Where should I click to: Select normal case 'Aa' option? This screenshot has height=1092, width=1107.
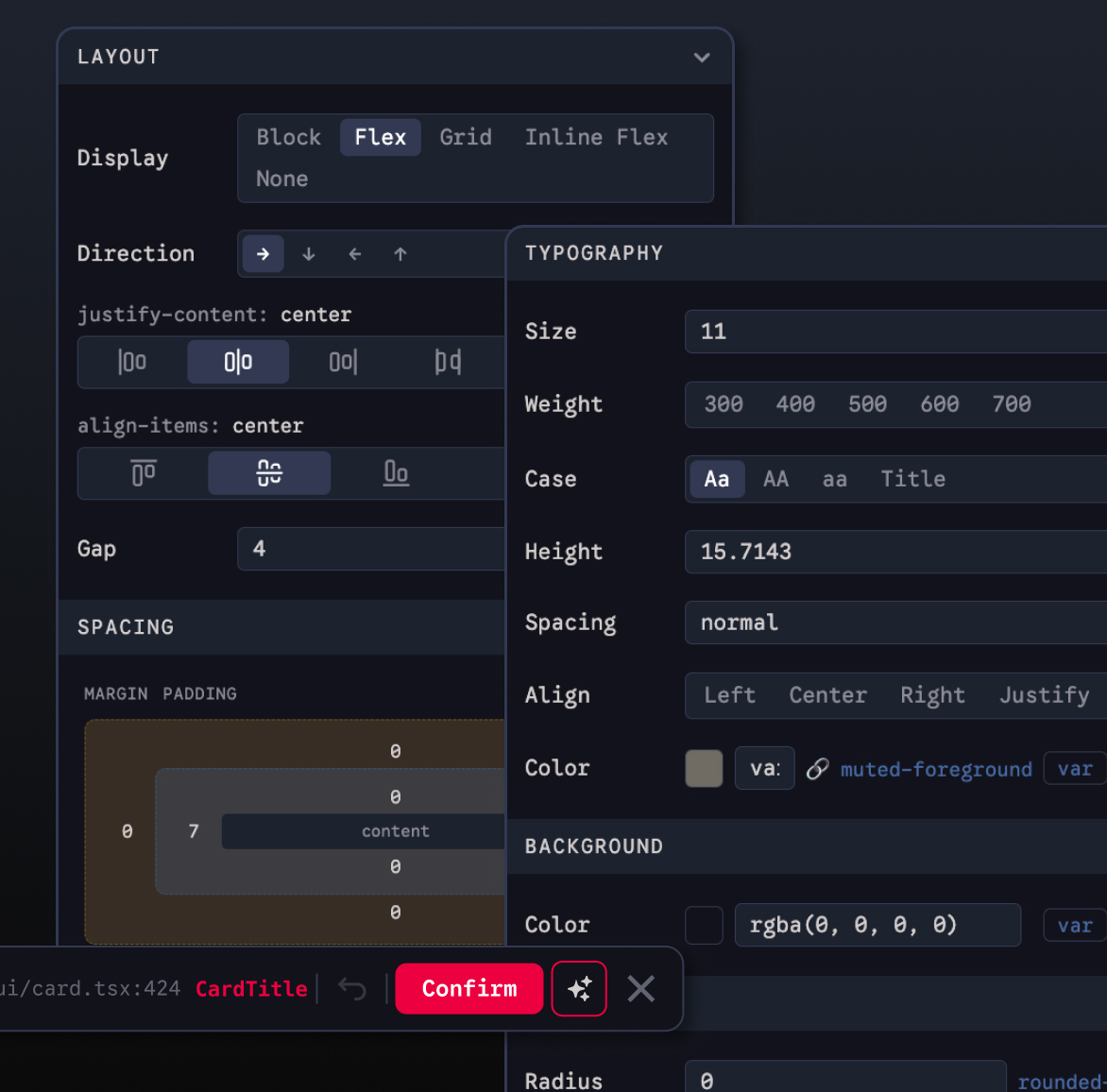(717, 479)
